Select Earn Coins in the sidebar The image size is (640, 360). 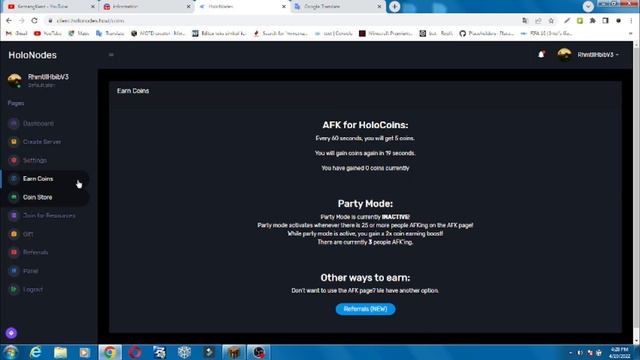click(x=38, y=179)
